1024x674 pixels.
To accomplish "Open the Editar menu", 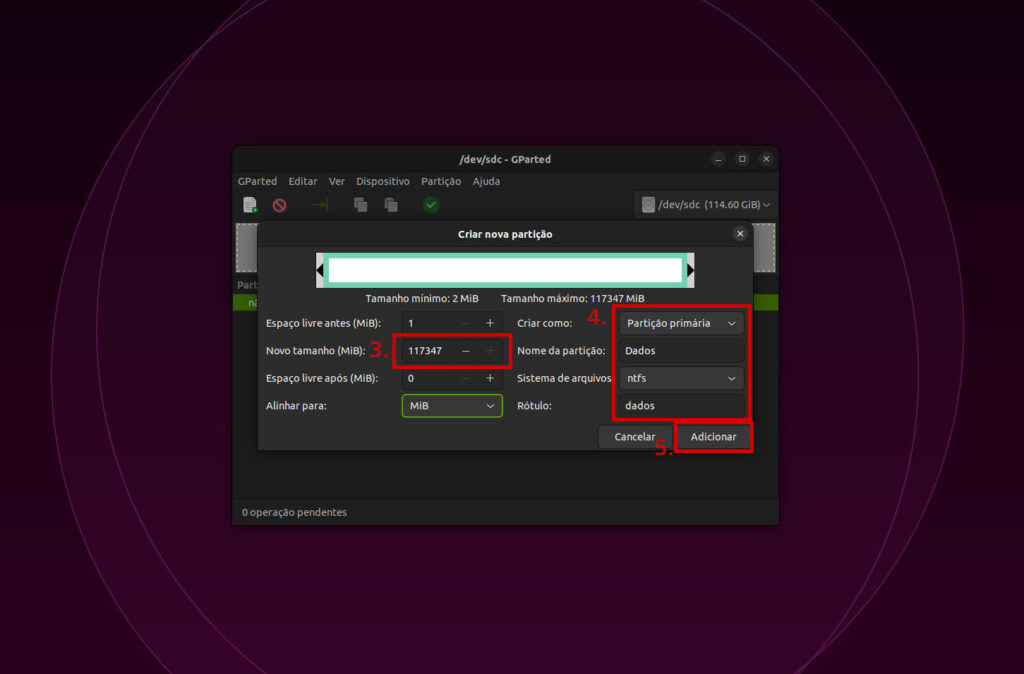I will pos(303,181).
